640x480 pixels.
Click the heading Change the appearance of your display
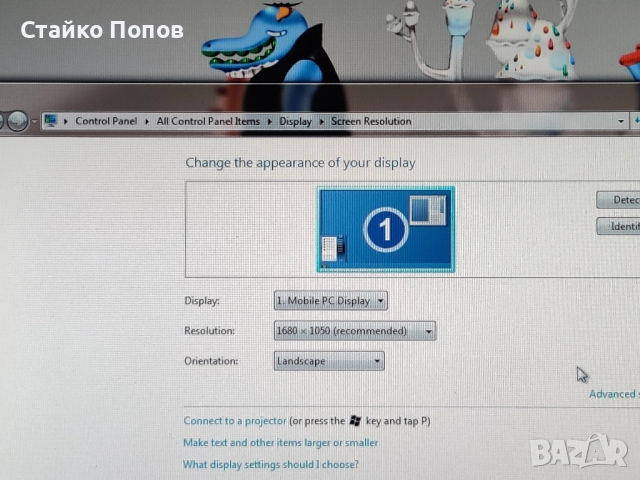[300, 163]
